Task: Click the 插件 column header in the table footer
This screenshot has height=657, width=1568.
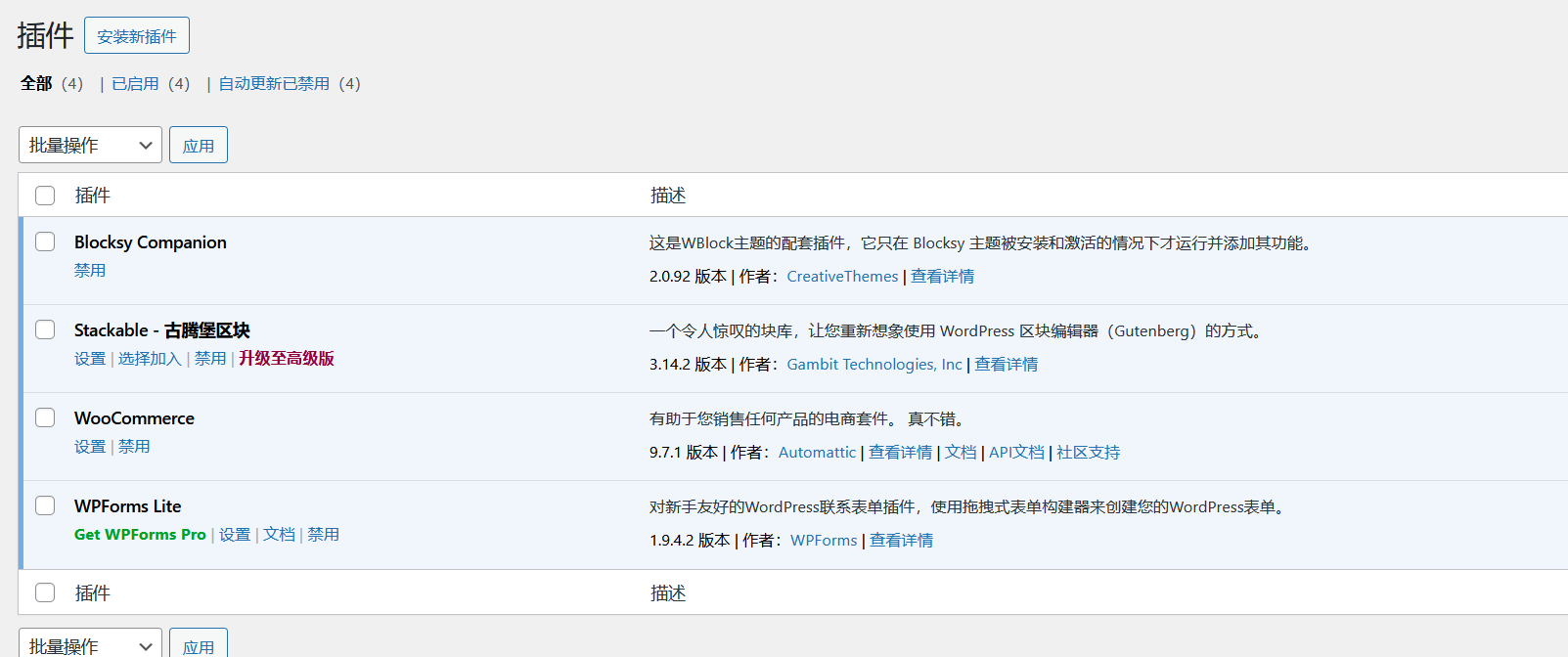Action: pos(93,592)
